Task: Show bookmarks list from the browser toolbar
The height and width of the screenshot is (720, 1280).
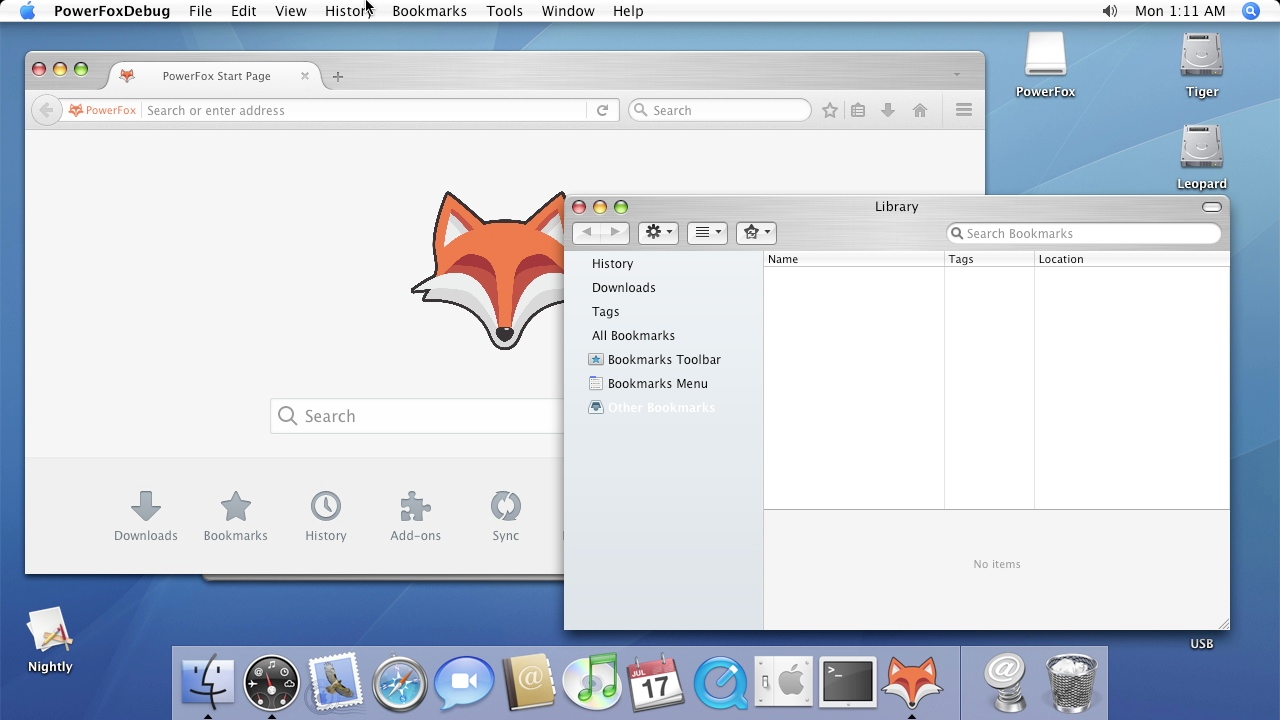Action: [858, 110]
